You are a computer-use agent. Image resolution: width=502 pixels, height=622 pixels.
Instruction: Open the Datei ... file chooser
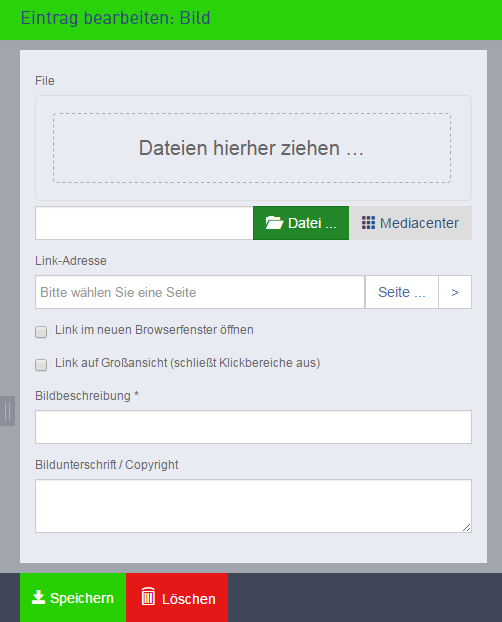(x=301, y=223)
